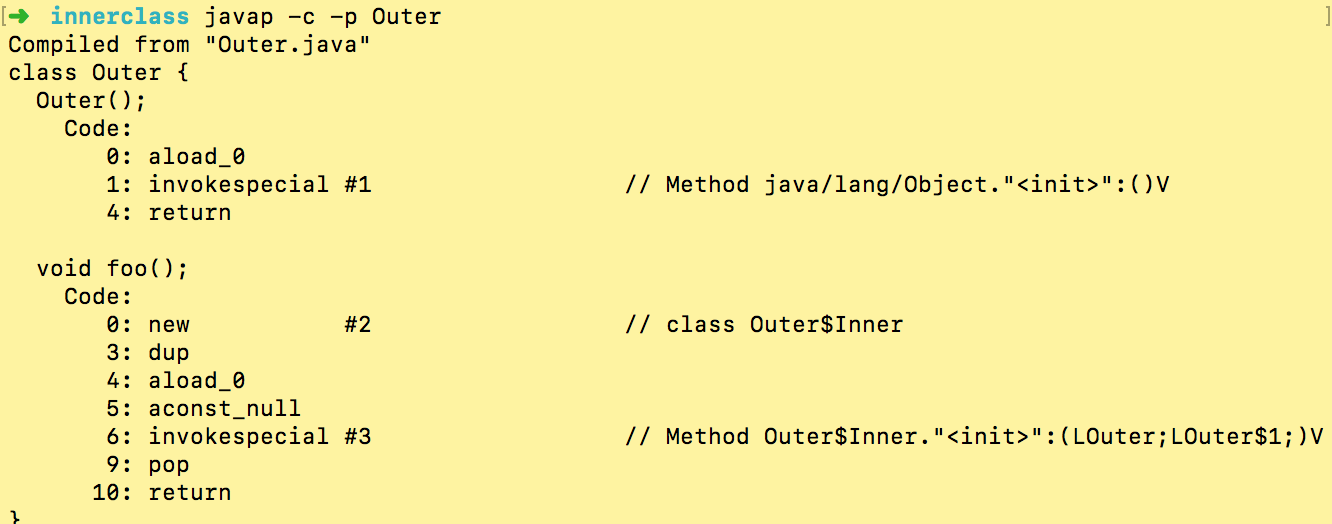Click the "#2" constant pool reference
The width and height of the screenshot is (1332, 524).
click(x=357, y=324)
